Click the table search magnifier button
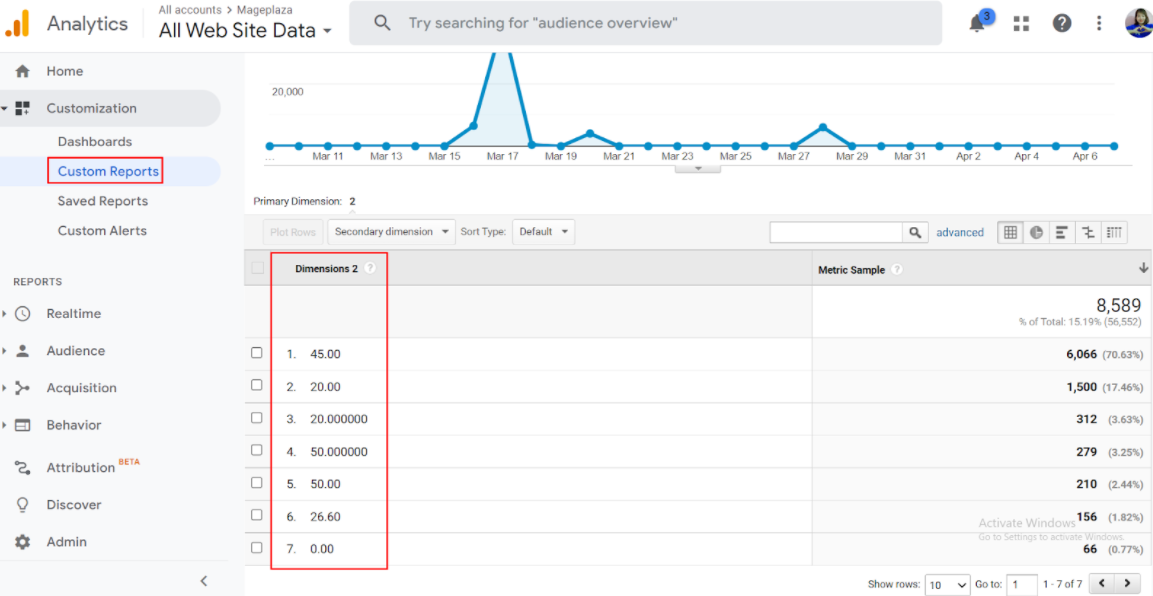The height and width of the screenshot is (596, 1153). [915, 232]
